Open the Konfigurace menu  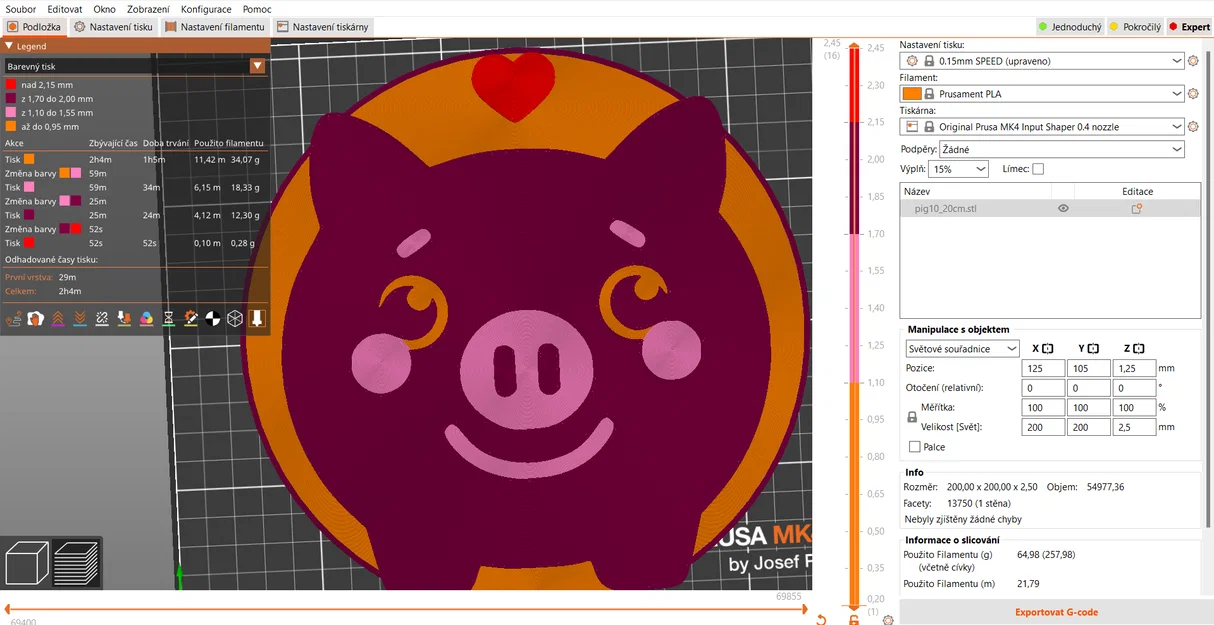(206, 9)
